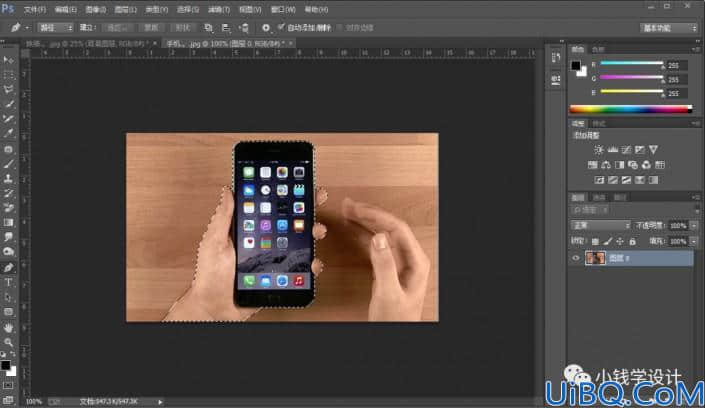Select the Rectangle shape tool
Screen dimensions: 705x408
click(8, 312)
